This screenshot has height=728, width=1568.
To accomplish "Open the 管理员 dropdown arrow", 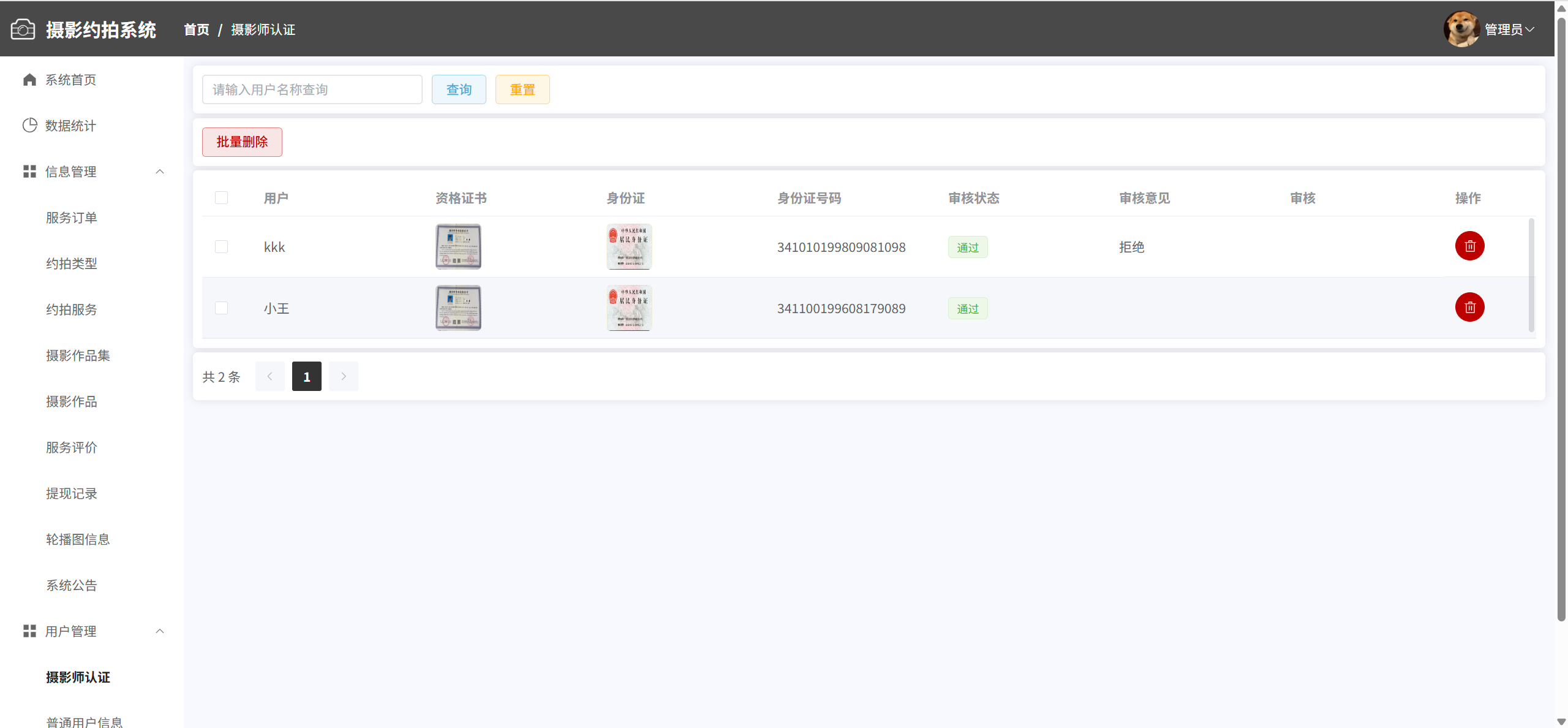I will pyautogui.click(x=1530, y=29).
